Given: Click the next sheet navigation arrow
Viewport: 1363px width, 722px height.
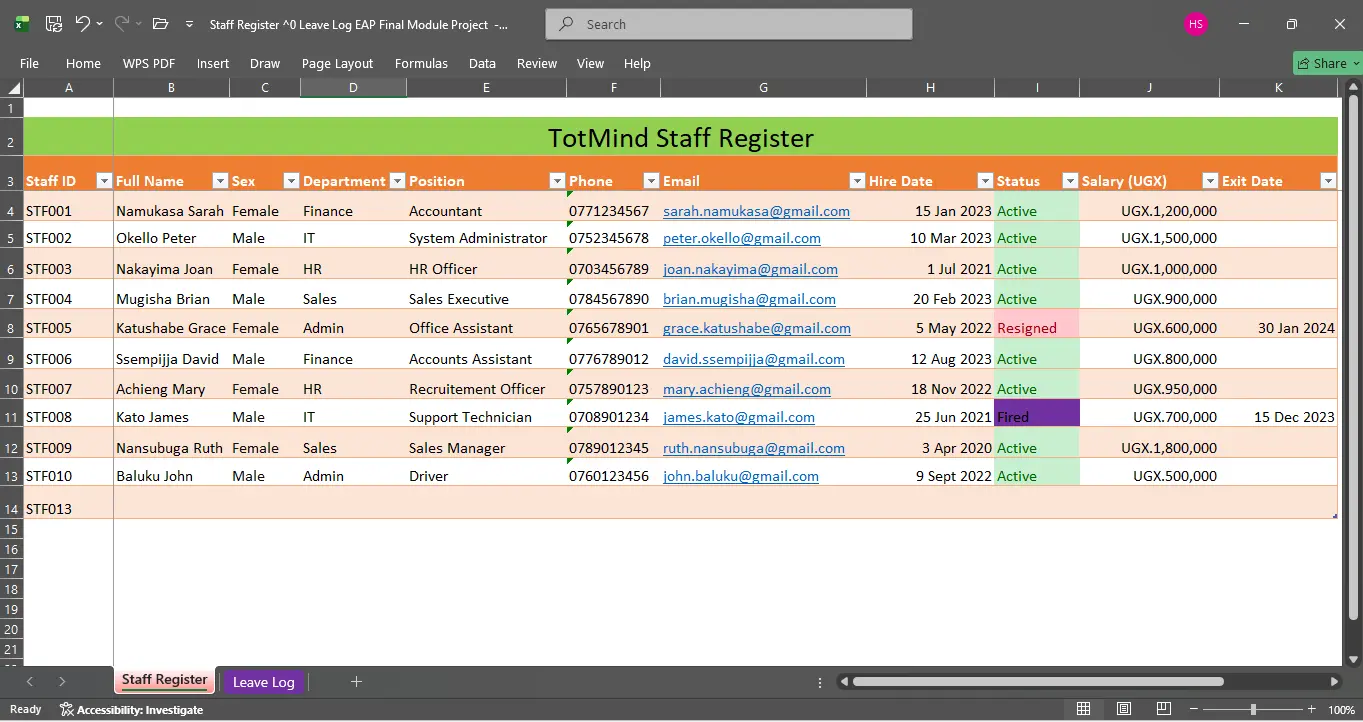Looking at the screenshot, I should (x=62, y=682).
